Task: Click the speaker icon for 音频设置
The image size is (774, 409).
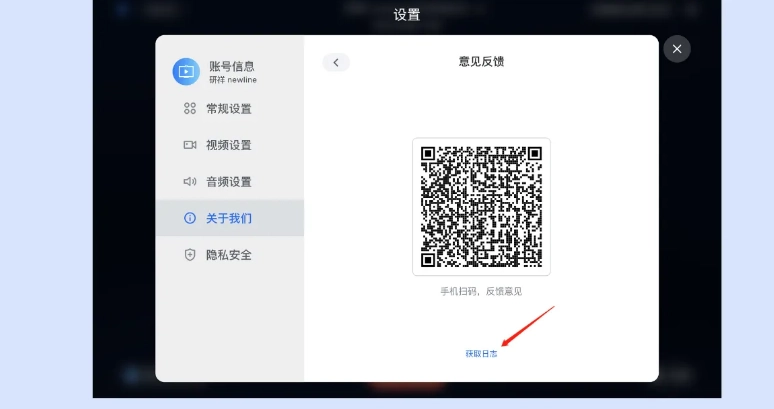Action: (190, 182)
